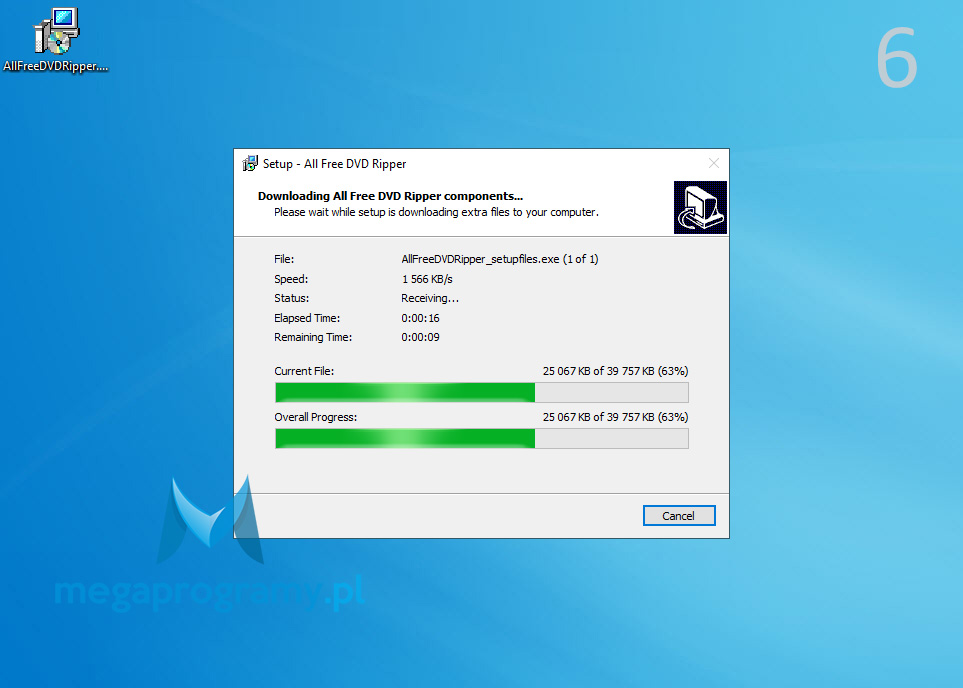Click the speed value 1 566 KB/s
The height and width of the screenshot is (688, 963).
pyautogui.click(x=427, y=279)
